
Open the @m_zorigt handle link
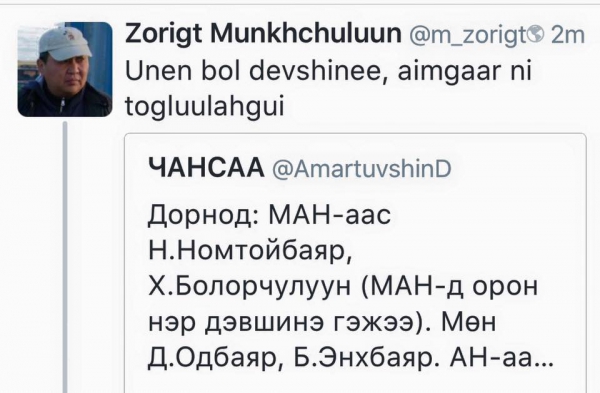click(468, 35)
